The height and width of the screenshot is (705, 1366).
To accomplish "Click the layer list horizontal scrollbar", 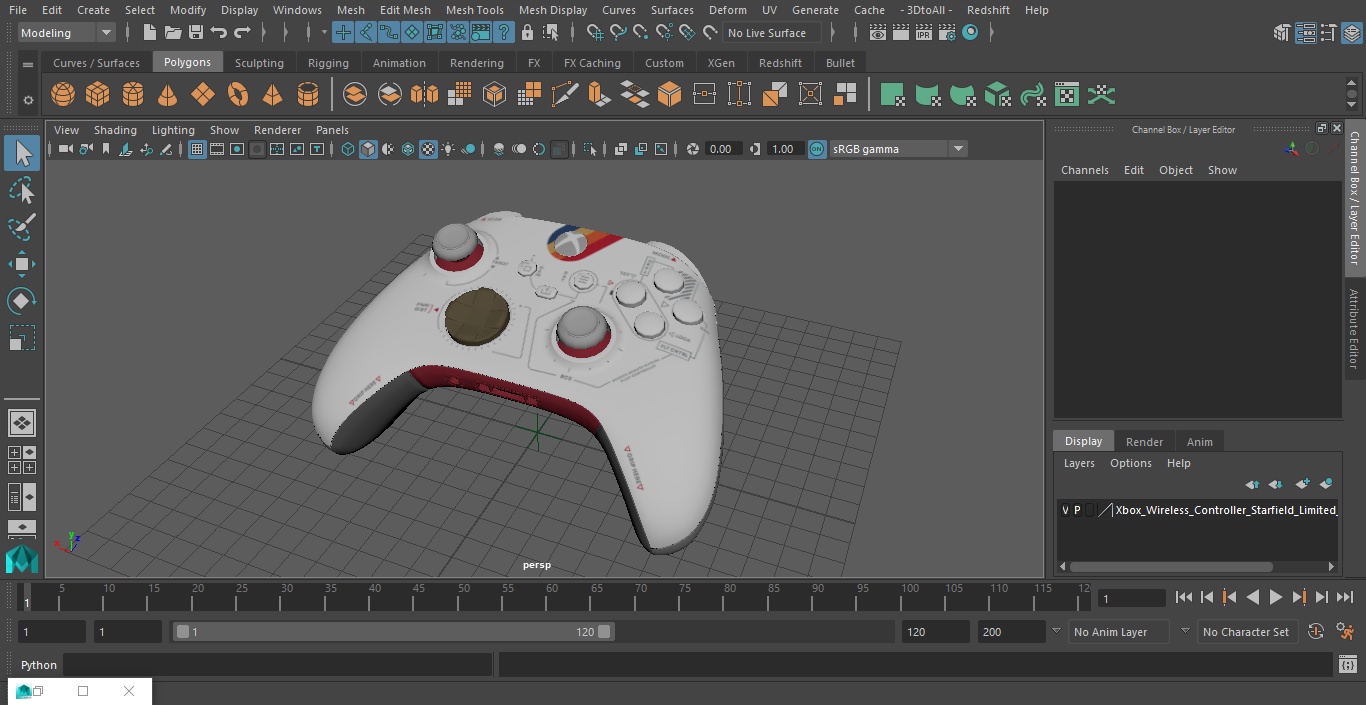I will coord(1171,566).
